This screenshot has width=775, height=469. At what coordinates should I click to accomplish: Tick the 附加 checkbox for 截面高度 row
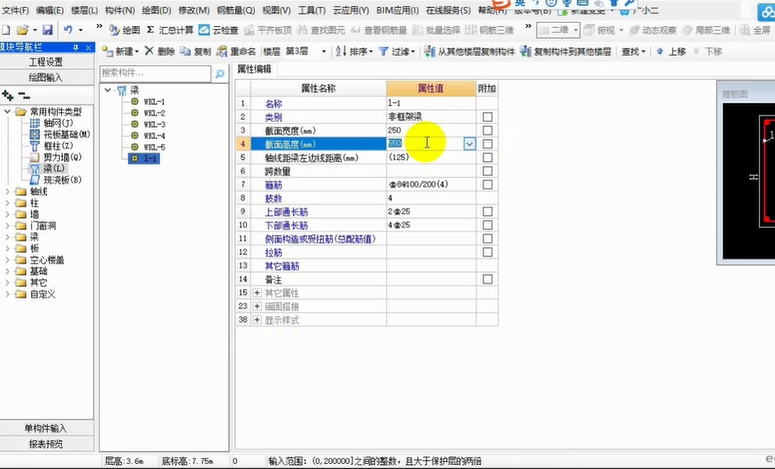tap(487, 144)
